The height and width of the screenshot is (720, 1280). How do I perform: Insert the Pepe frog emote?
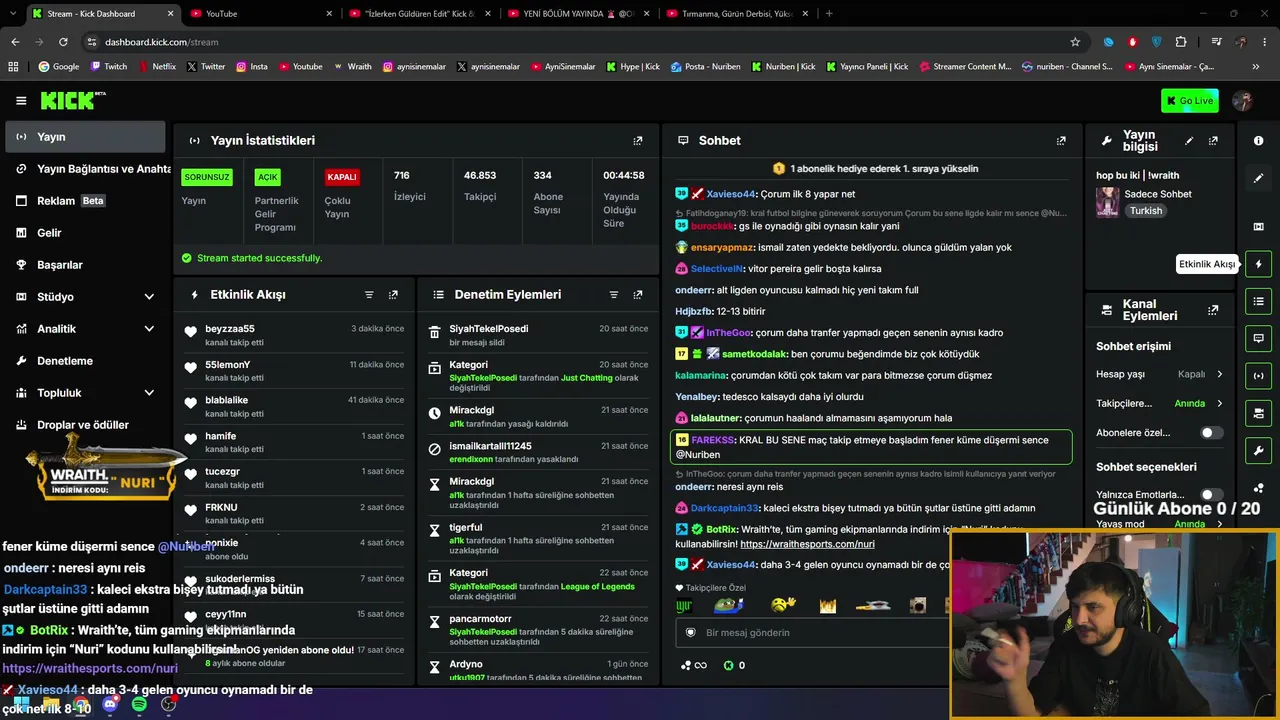(728, 605)
